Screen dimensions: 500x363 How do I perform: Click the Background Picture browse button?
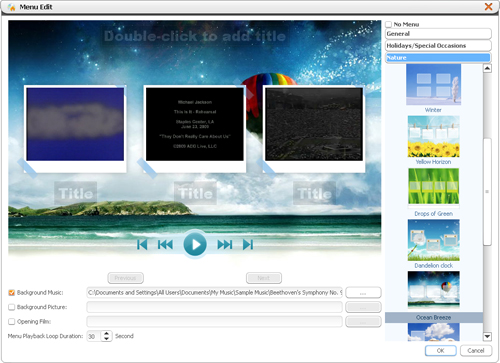tap(363, 307)
